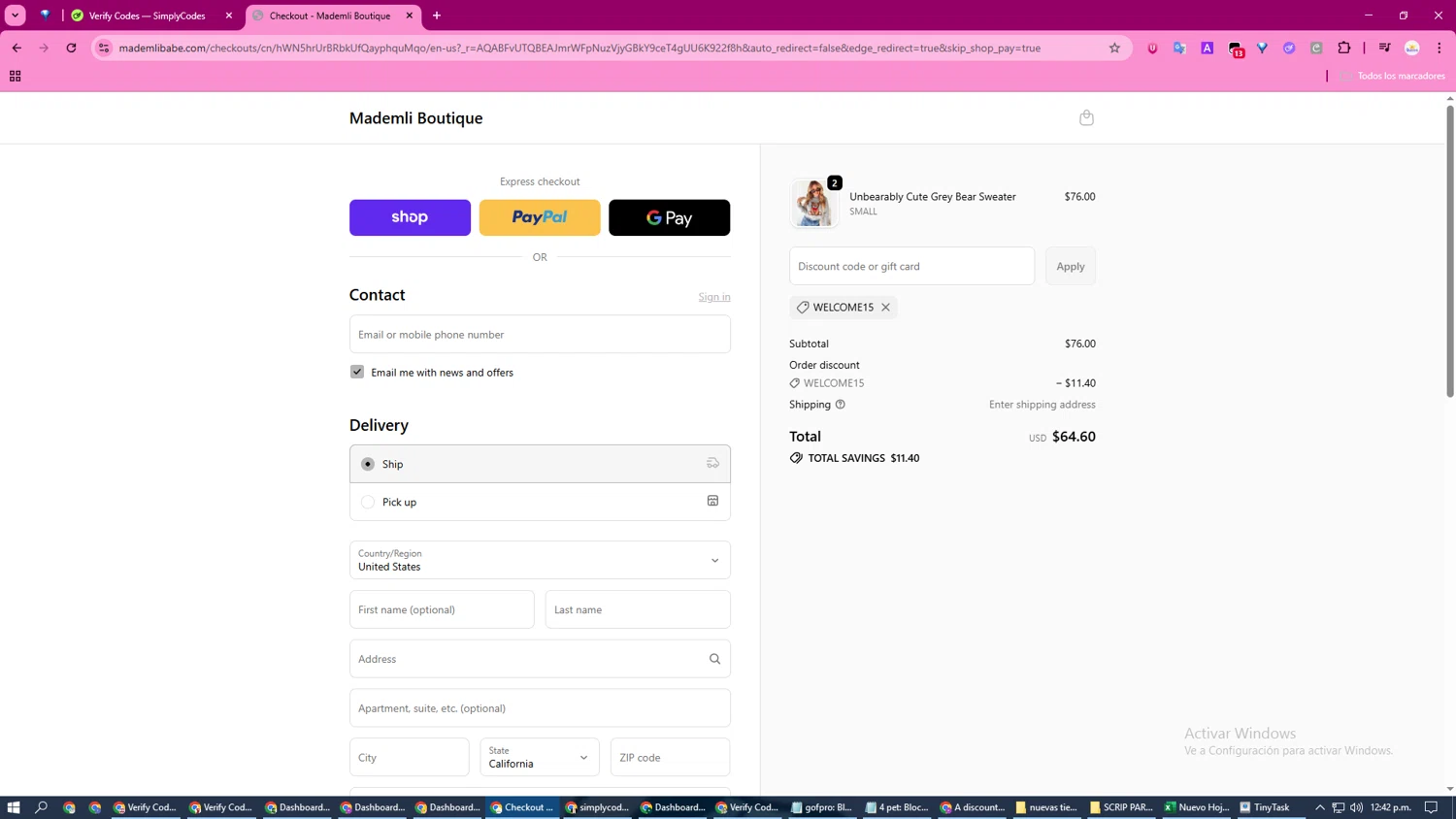Open the Windows Start menu

coord(14,807)
